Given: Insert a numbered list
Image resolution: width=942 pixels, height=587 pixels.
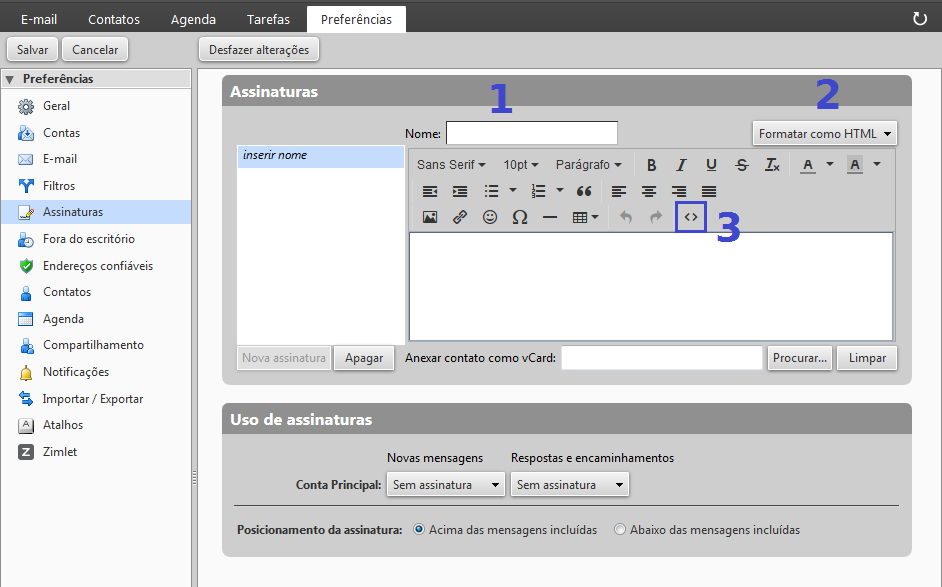Looking at the screenshot, I should 538,191.
